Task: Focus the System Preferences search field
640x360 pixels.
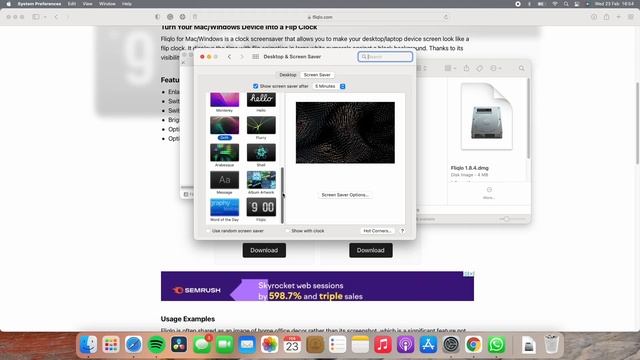Action: pyautogui.click(x=385, y=57)
